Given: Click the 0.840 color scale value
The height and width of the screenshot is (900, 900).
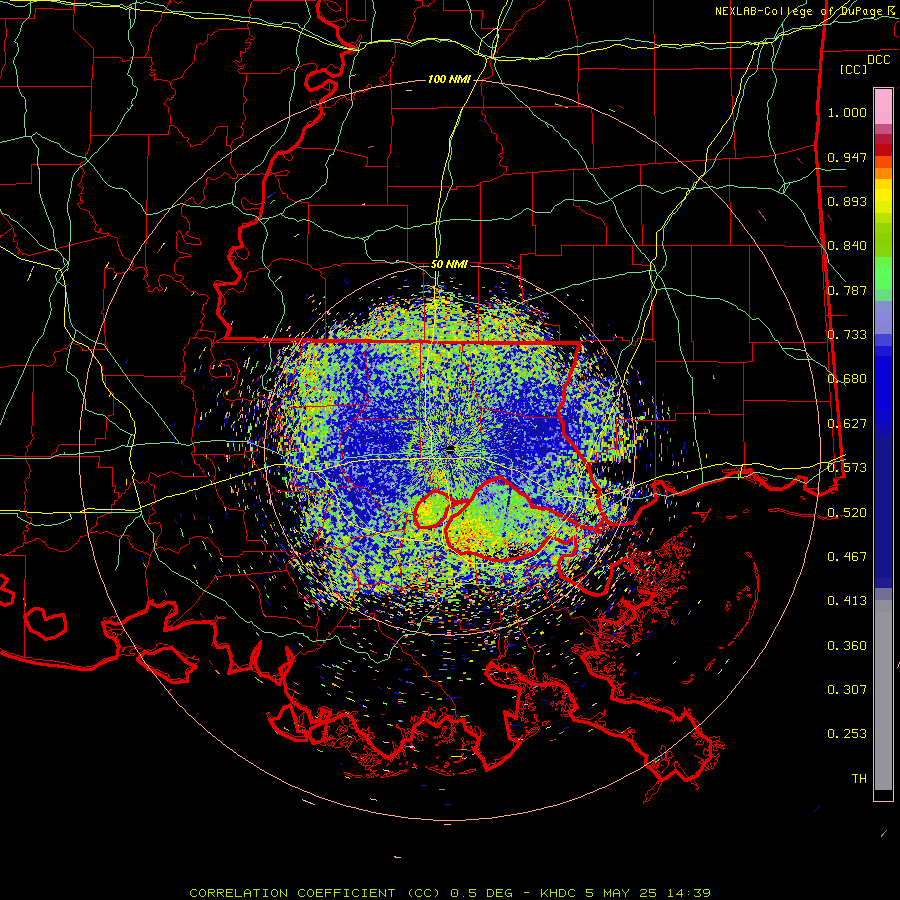Looking at the screenshot, I should click(x=847, y=246).
